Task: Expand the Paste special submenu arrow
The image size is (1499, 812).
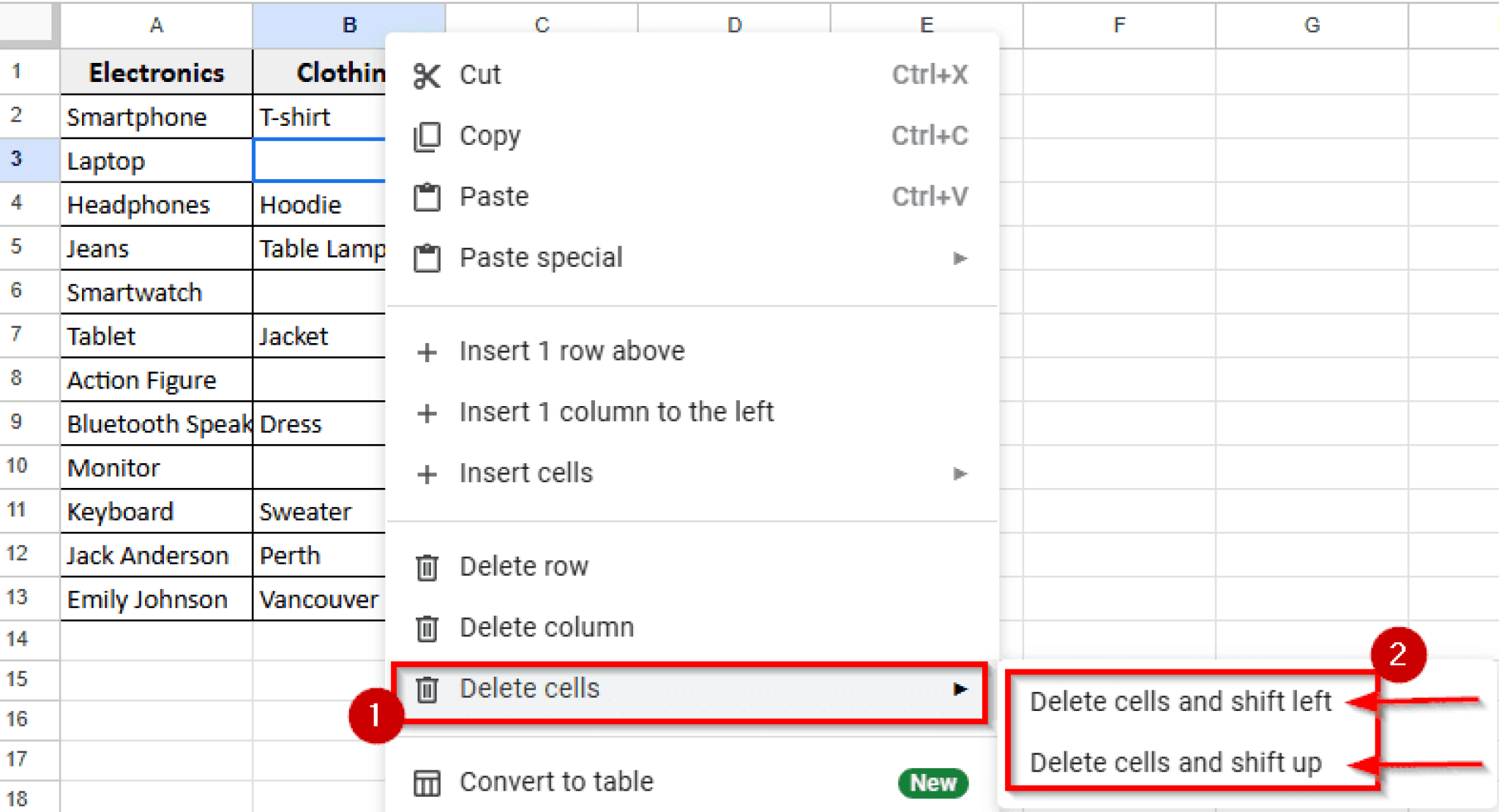Action: pos(960,258)
